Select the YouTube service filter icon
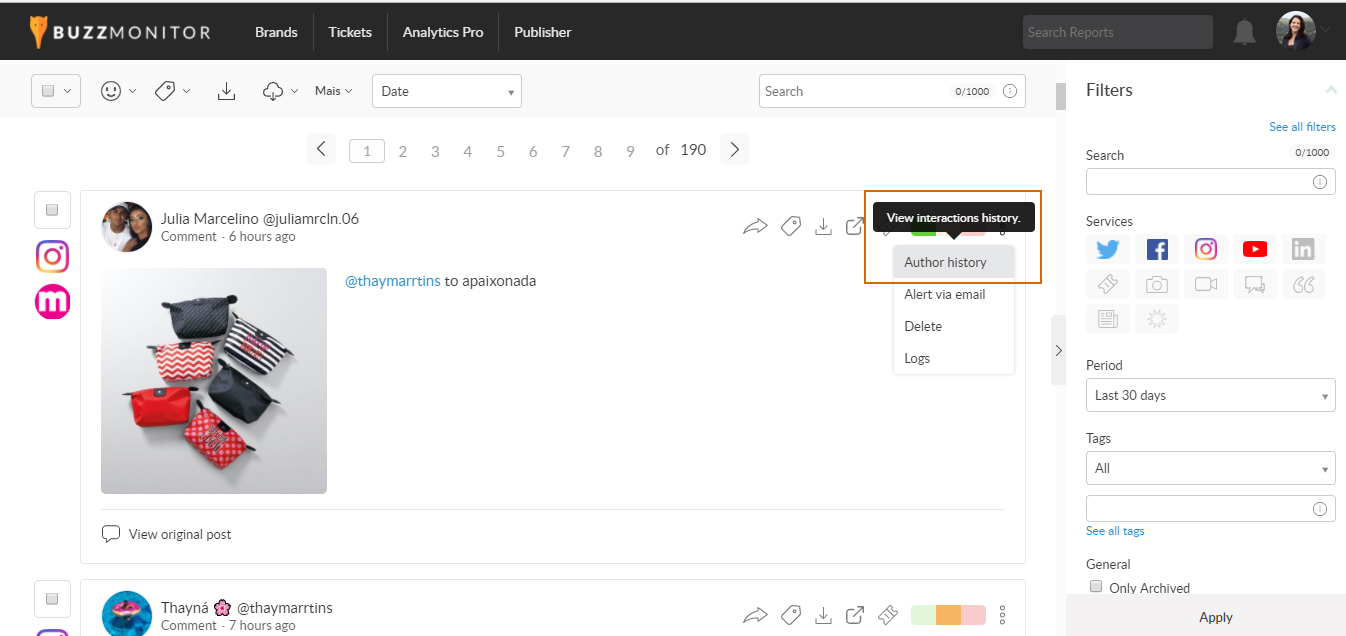 pos(1255,250)
